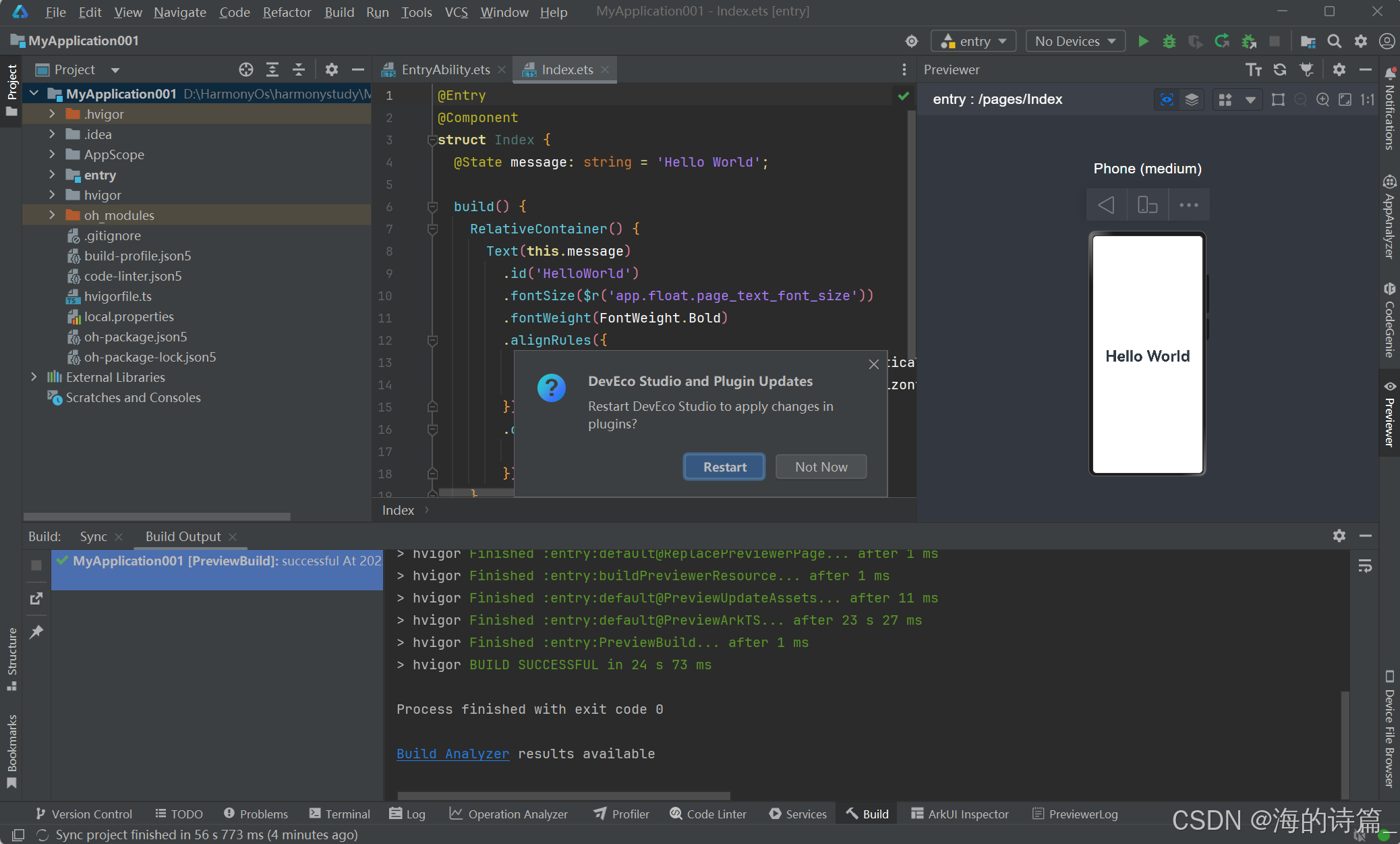Viewport: 1400px width, 844px height.
Task: Open the Navigate menu
Action: pyautogui.click(x=179, y=12)
